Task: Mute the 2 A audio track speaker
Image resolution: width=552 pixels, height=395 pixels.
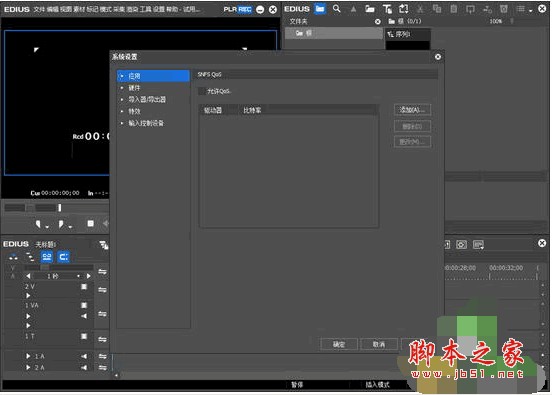Action: [84, 368]
